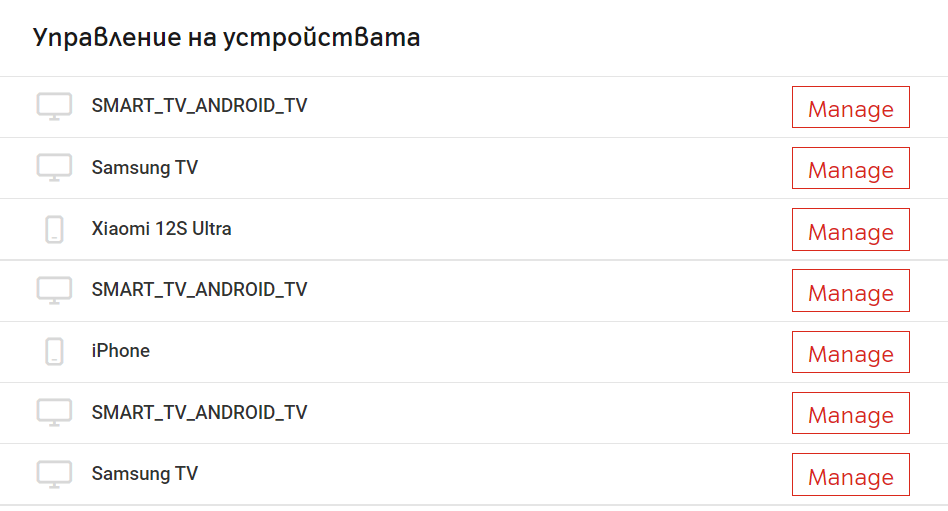
Task: Select the TV icon of the third SMART_TV_ANDROID_TV
Action: (x=54, y=413)
